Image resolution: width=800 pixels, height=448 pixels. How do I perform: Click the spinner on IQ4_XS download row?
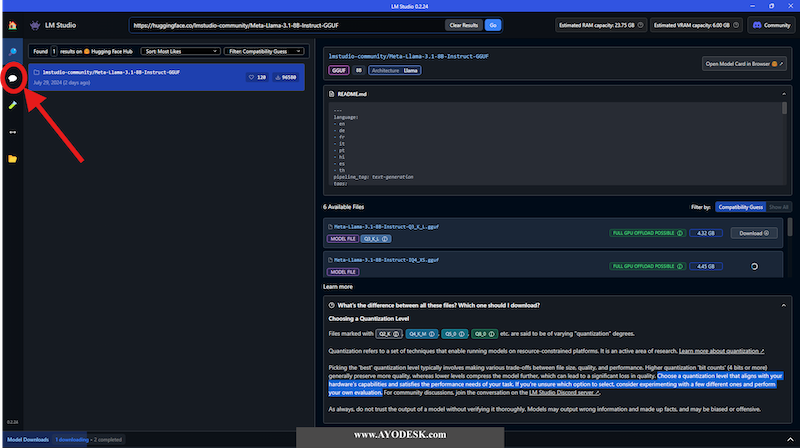754,266
